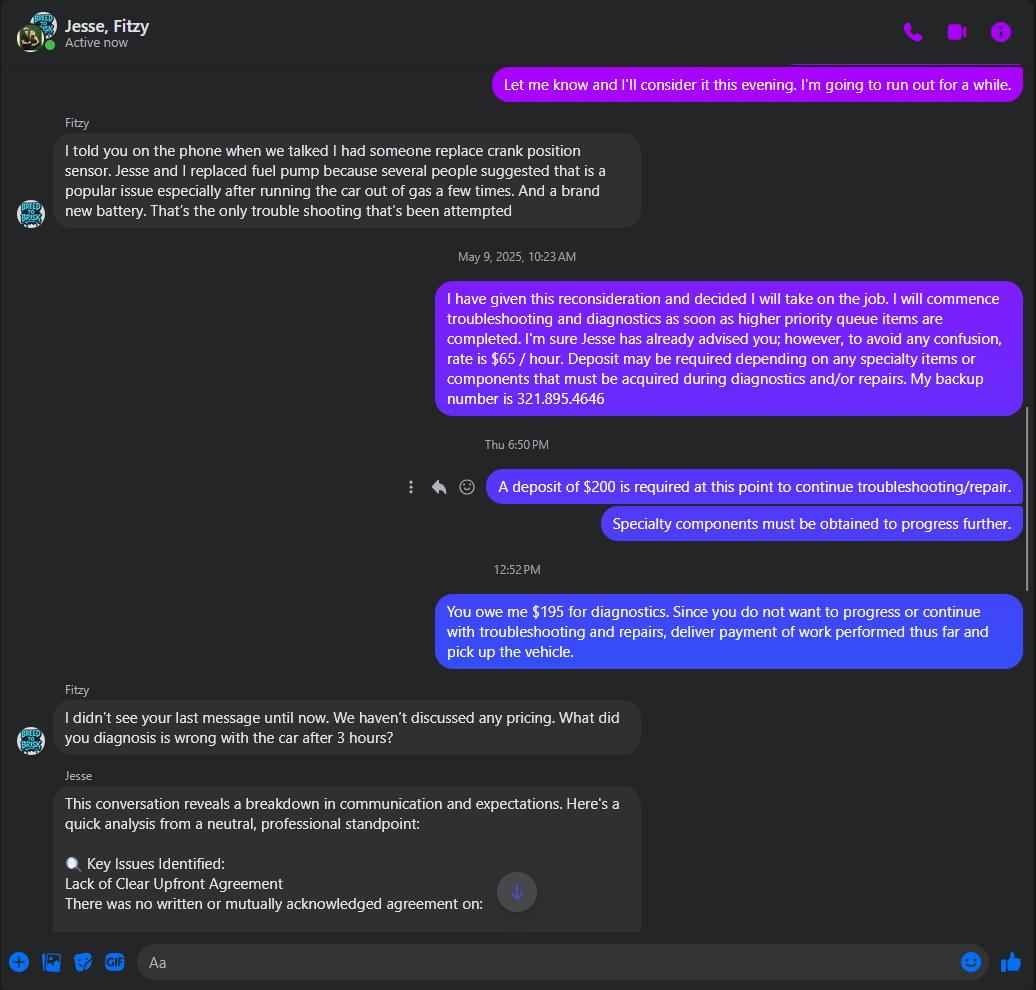The image size is (1036, 990).
Task: Open the Jesse, Fitzy group chat name
Action: 106,26
